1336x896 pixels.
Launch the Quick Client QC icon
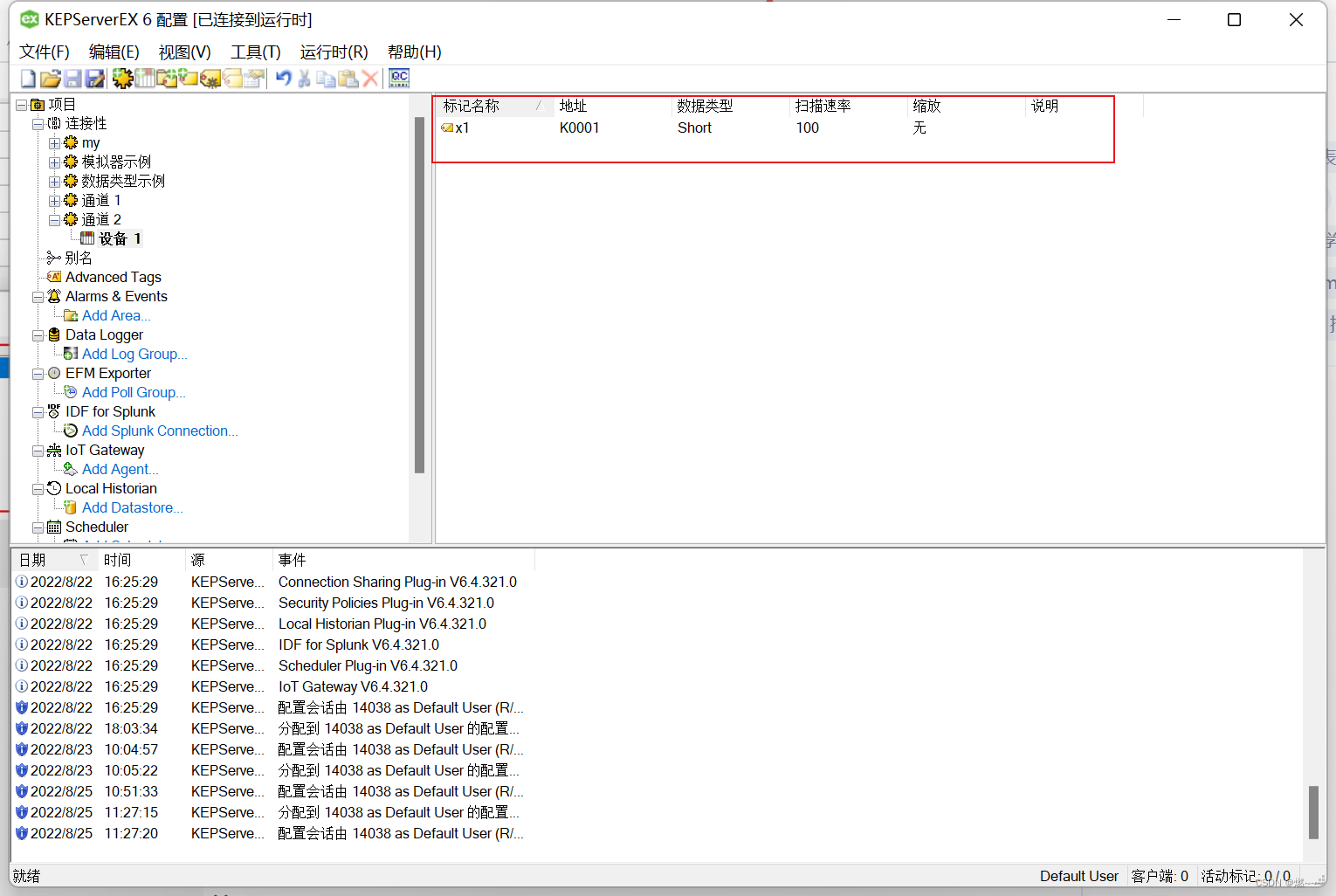click(x=399, y=79)
